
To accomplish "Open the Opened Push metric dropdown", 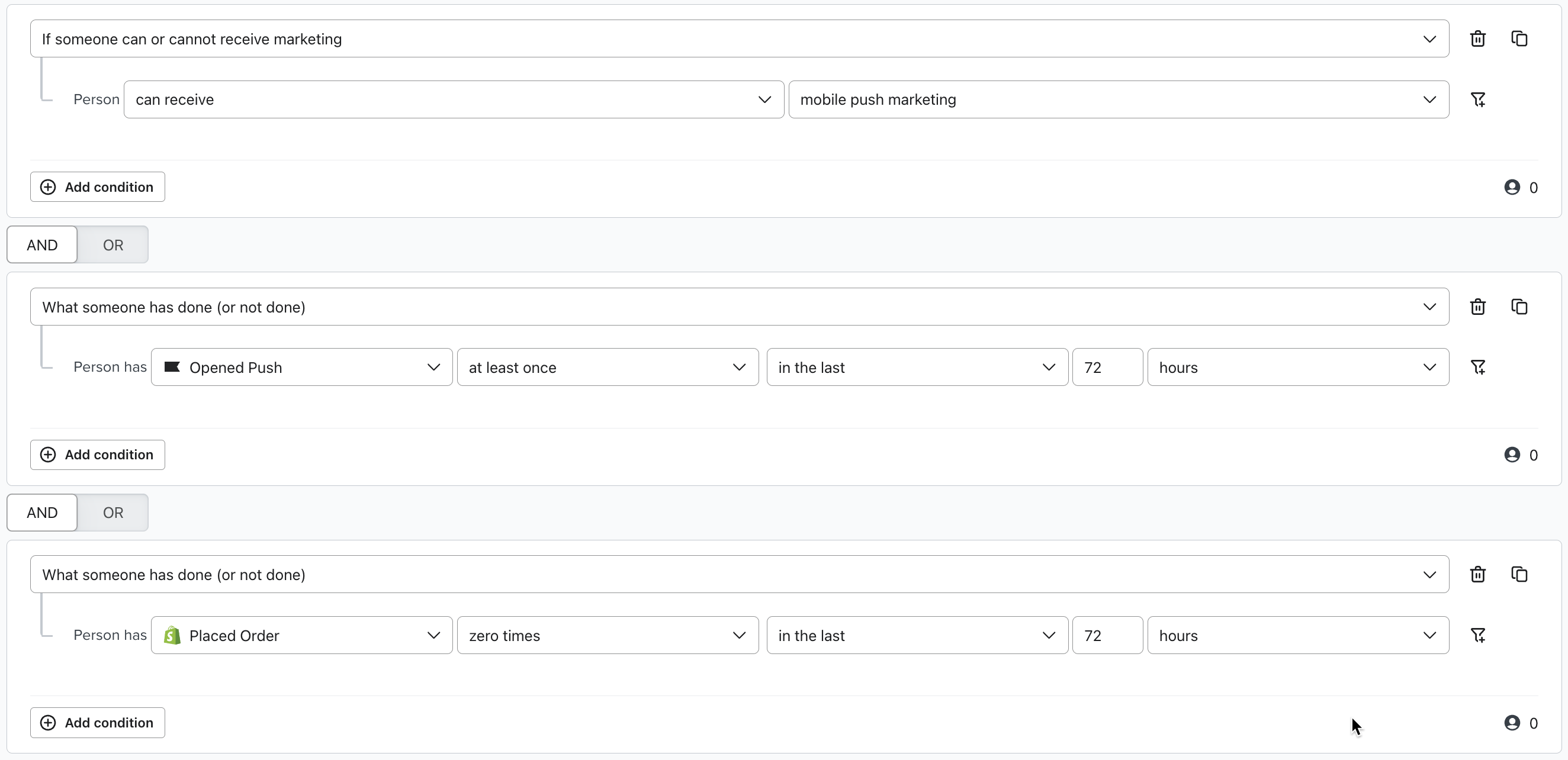I will (x=301, y=367).
